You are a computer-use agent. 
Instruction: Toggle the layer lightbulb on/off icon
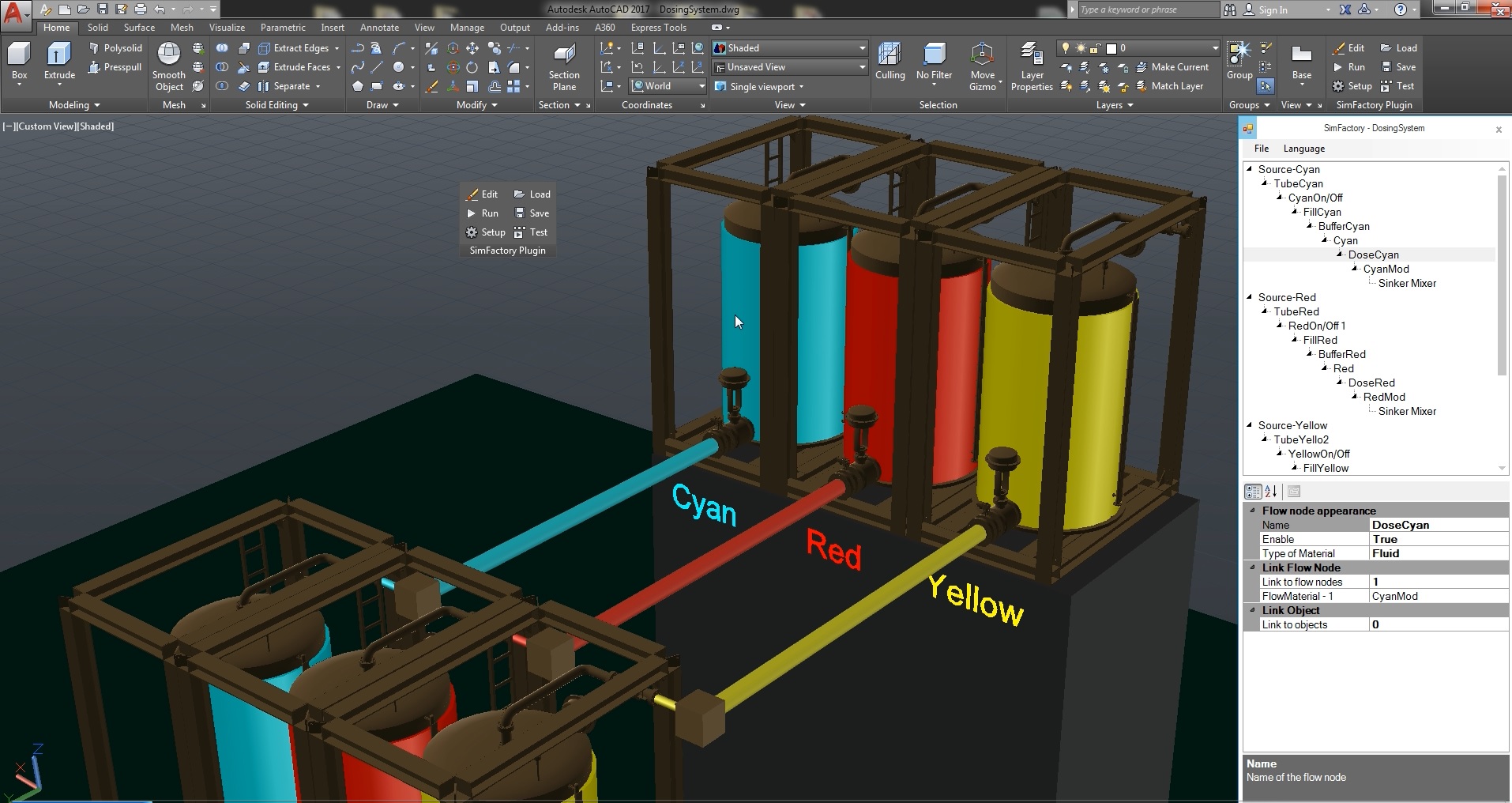pyautogui.click(x=1066, y=48)
